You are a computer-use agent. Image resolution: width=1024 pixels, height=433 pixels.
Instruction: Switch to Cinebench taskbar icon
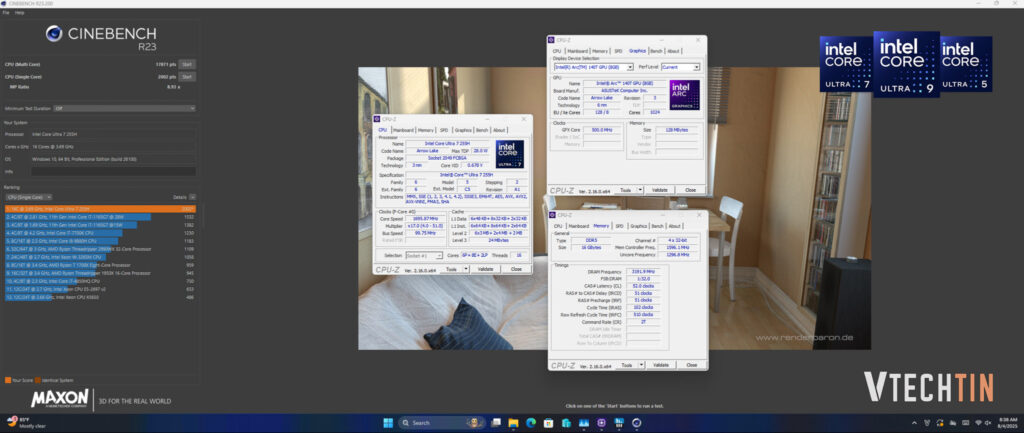click(x=637, y=423)
